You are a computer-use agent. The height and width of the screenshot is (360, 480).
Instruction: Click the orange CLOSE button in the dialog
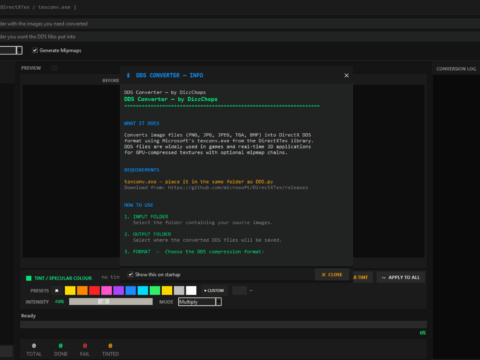(332, 275)
